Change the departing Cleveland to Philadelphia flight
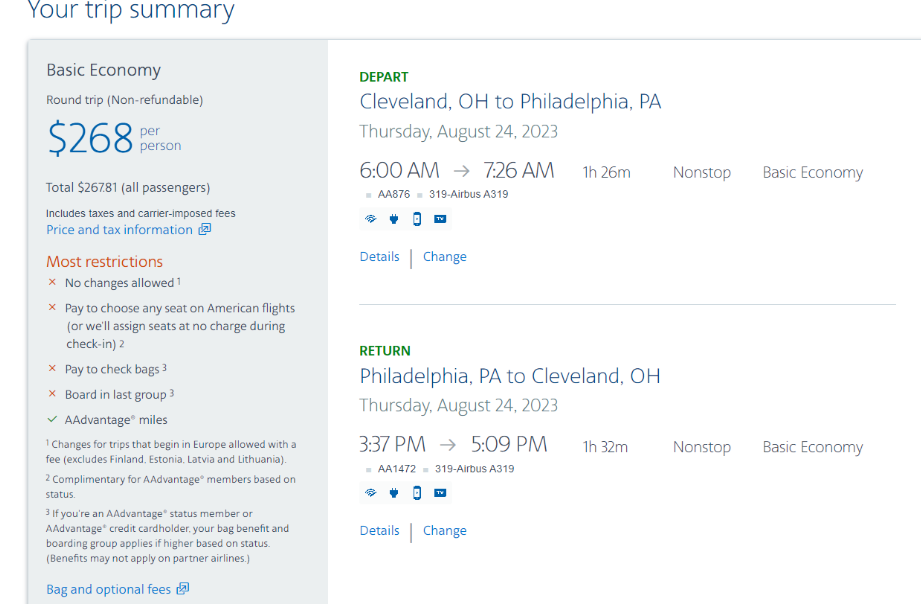921x604 pixels. [445, 257]
